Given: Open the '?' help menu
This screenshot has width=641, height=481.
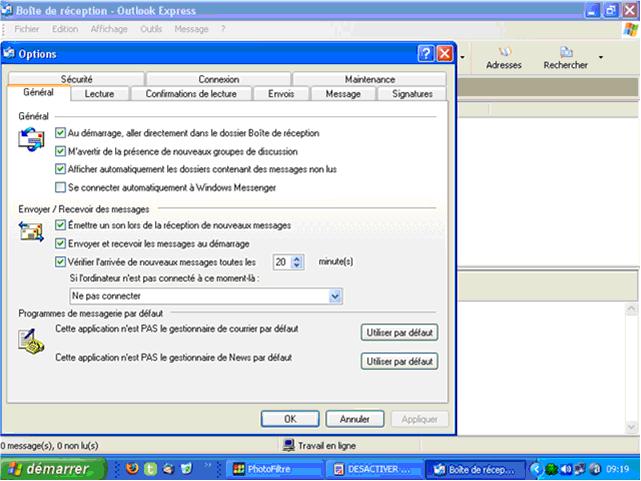Looking at the screenshot, I should pos(223,29).
